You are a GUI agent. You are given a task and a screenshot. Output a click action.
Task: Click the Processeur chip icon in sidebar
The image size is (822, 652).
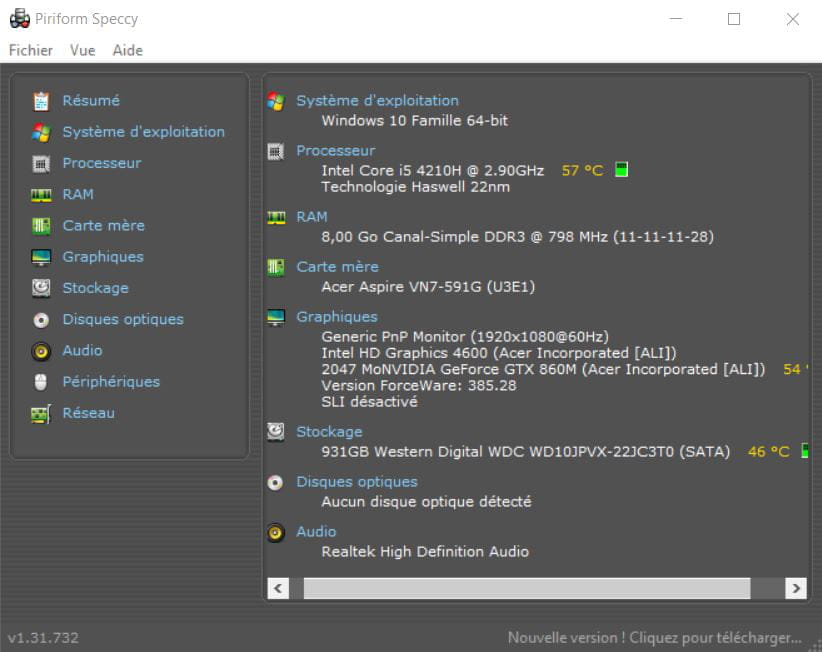pos(41,164)
